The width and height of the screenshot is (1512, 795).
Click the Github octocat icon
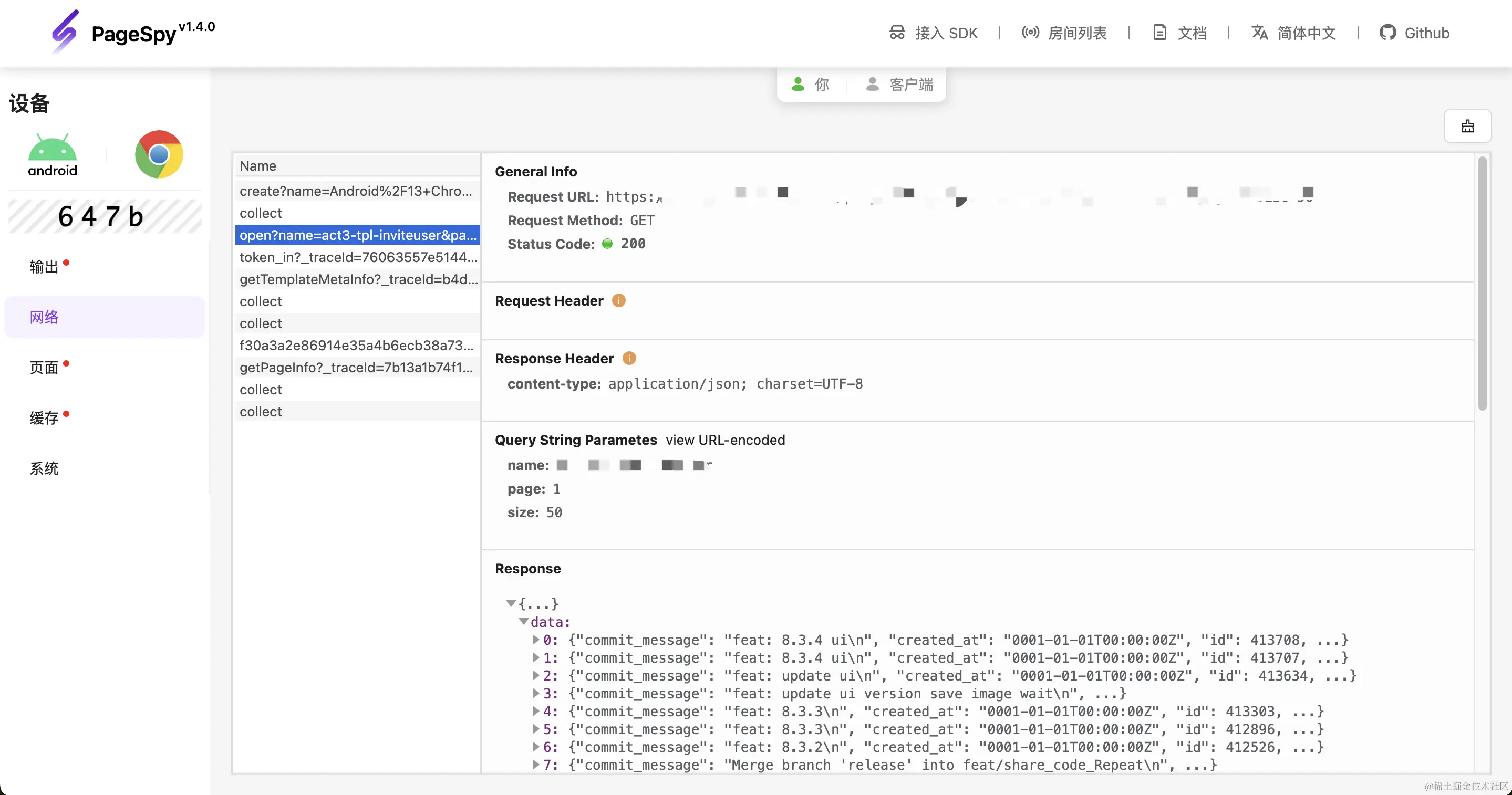[x=1387, y=32]
